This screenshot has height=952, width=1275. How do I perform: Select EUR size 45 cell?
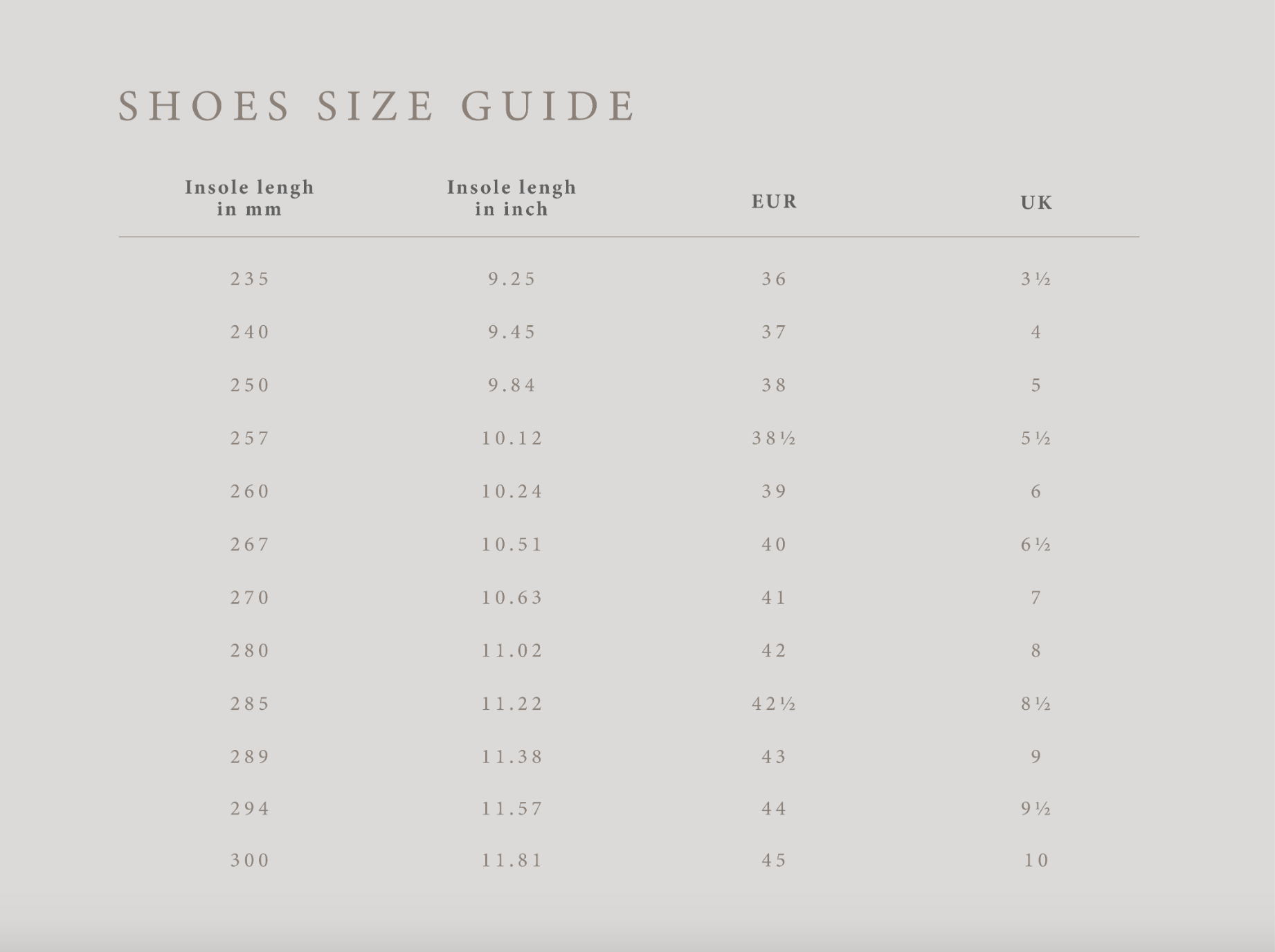774,861
